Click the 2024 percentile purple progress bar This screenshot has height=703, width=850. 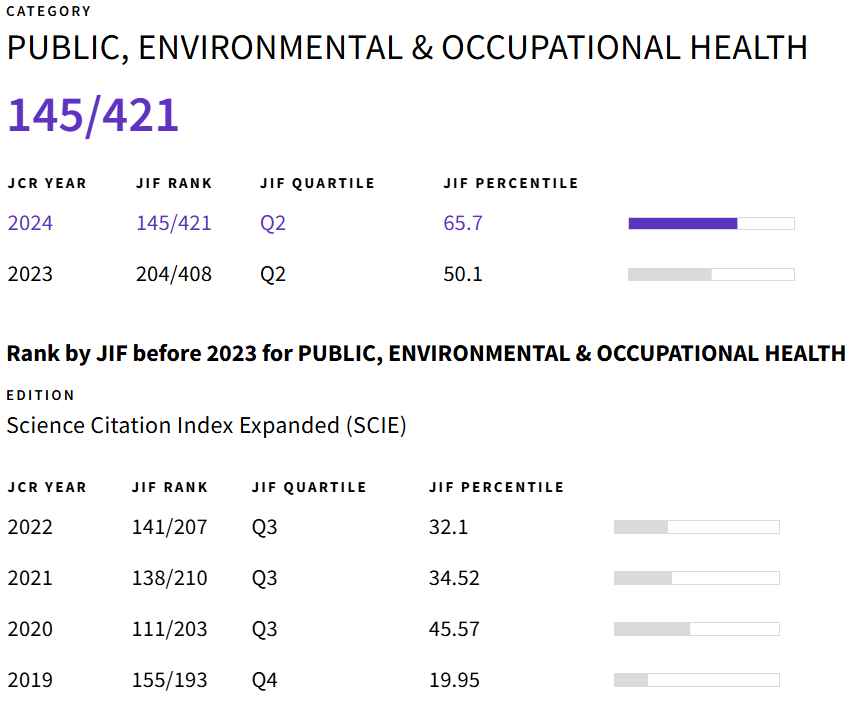coord(711,223)
